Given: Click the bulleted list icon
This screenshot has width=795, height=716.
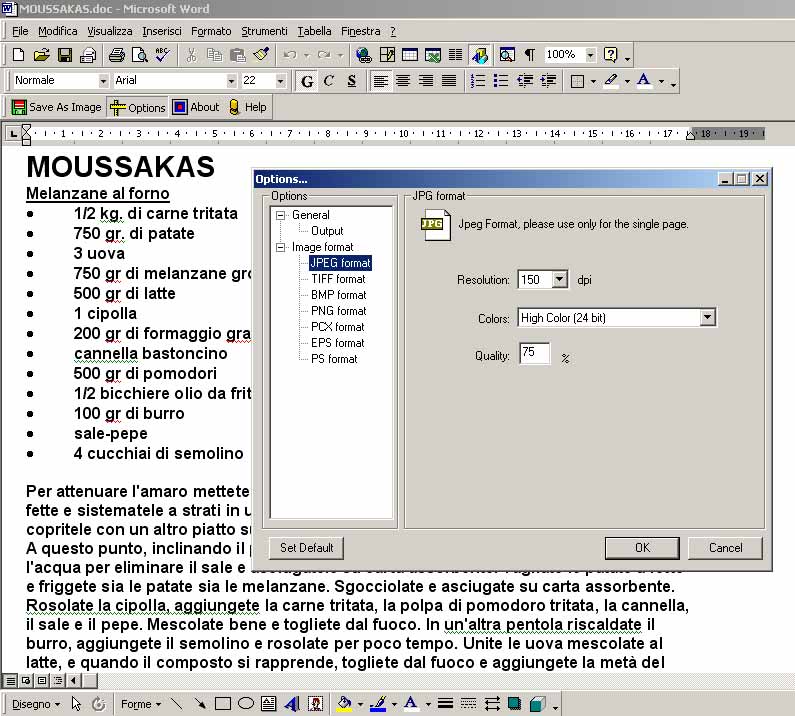Looking at the screenshot, I should tap(501, 81).
